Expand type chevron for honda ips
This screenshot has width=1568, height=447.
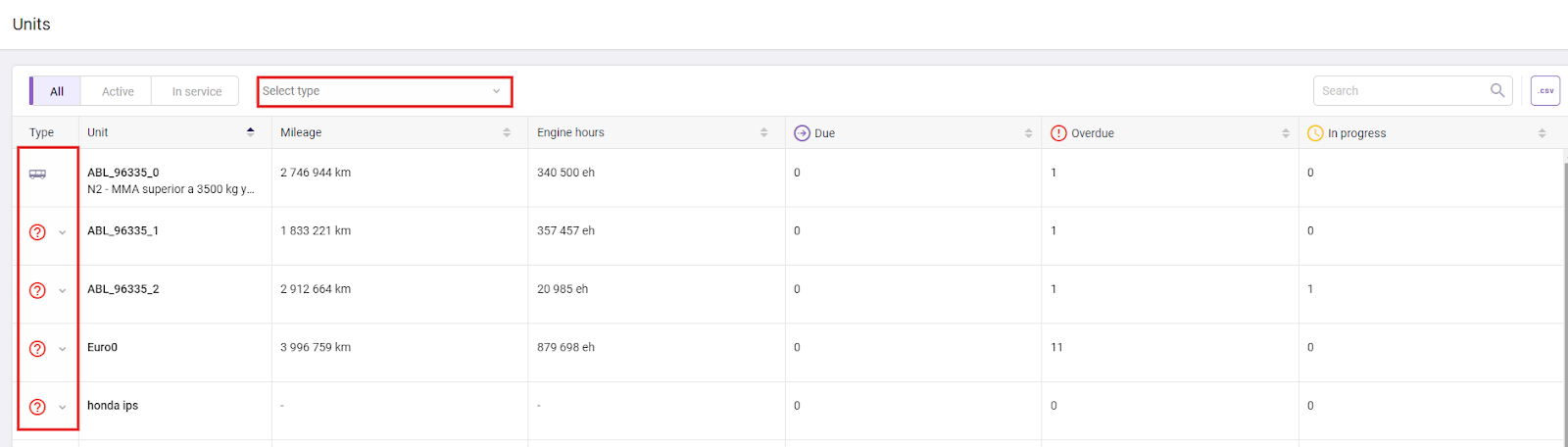63,408
